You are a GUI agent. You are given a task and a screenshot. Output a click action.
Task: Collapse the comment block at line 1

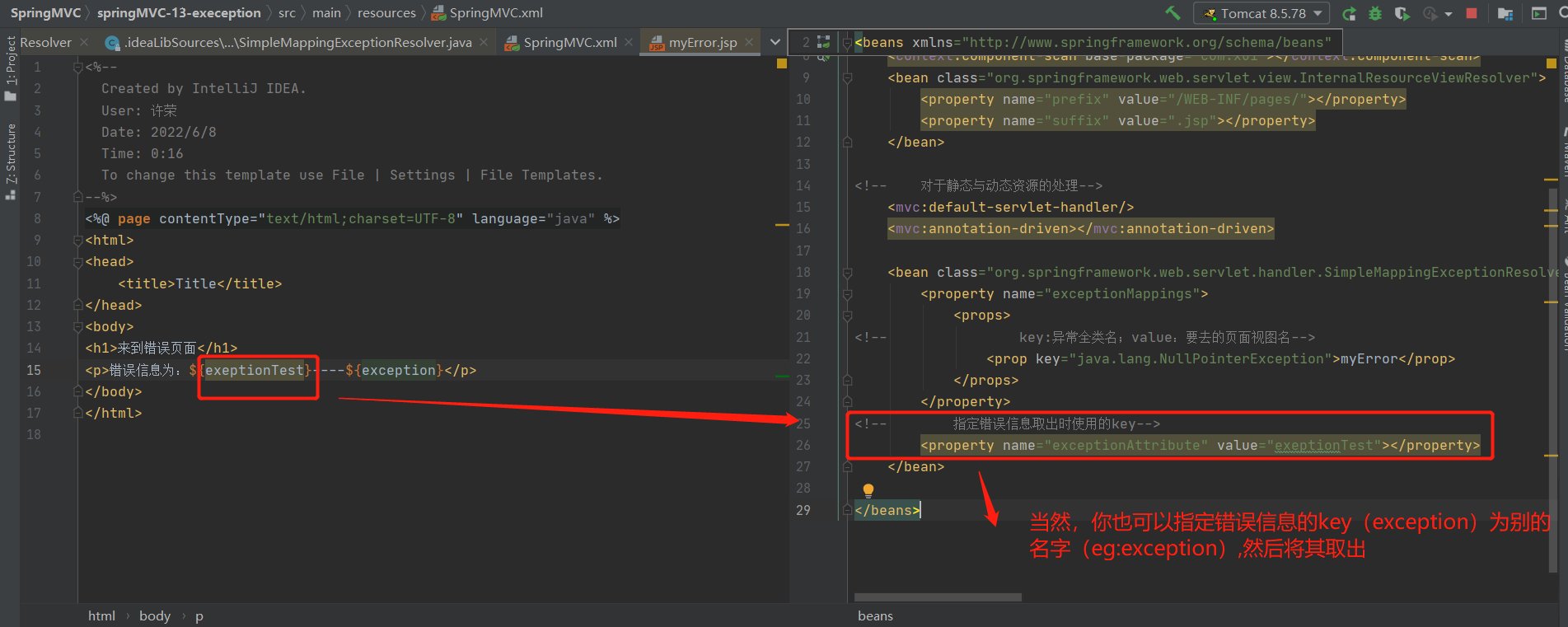coord(78,67)
